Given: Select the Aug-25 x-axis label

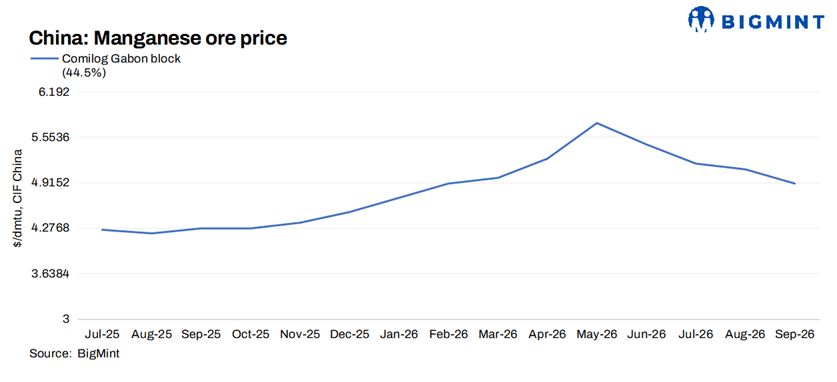Looking at the screenshot, I should point(152,335).
